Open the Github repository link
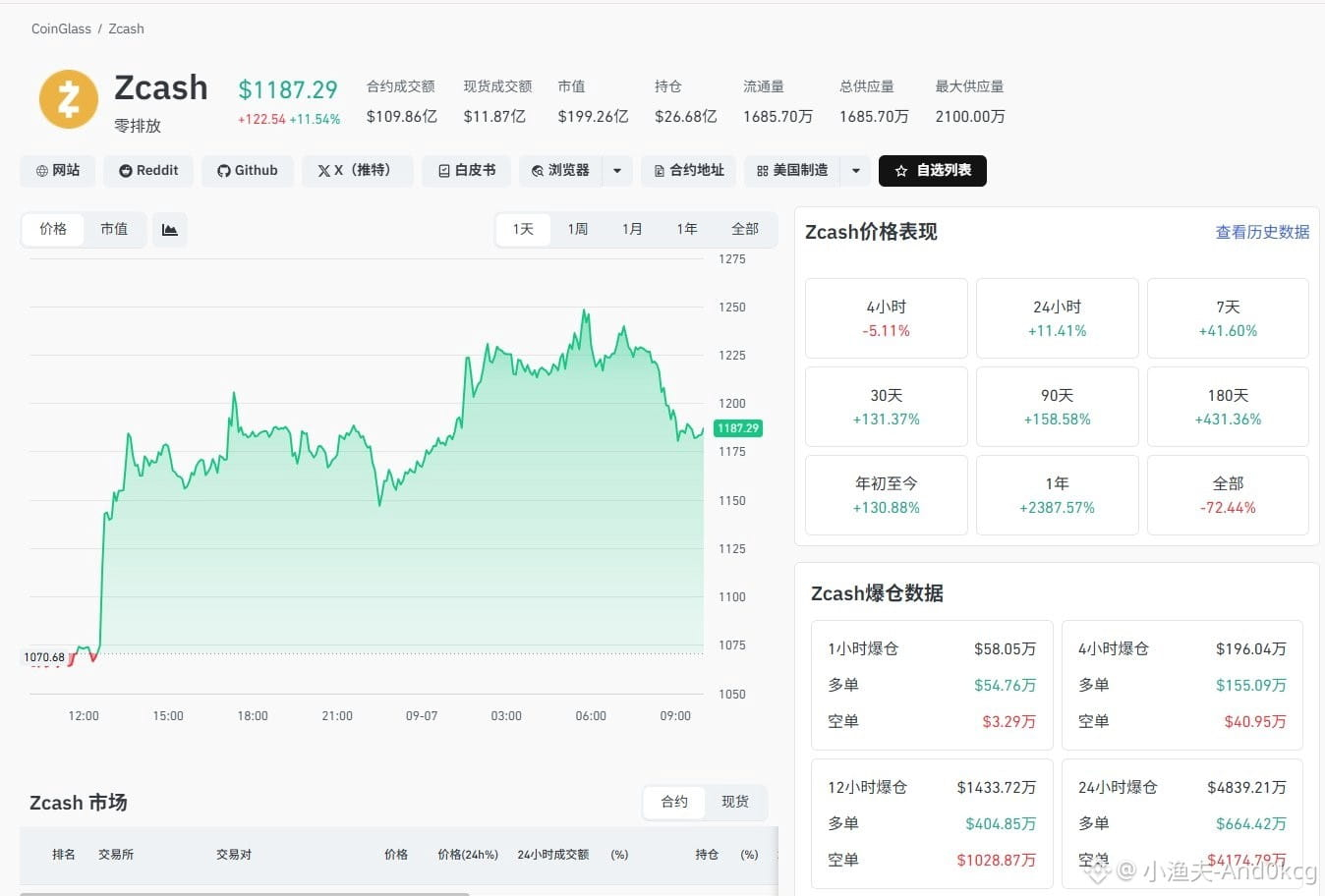1325x896 pixels. pyautogui.click(x=248, y=171)
